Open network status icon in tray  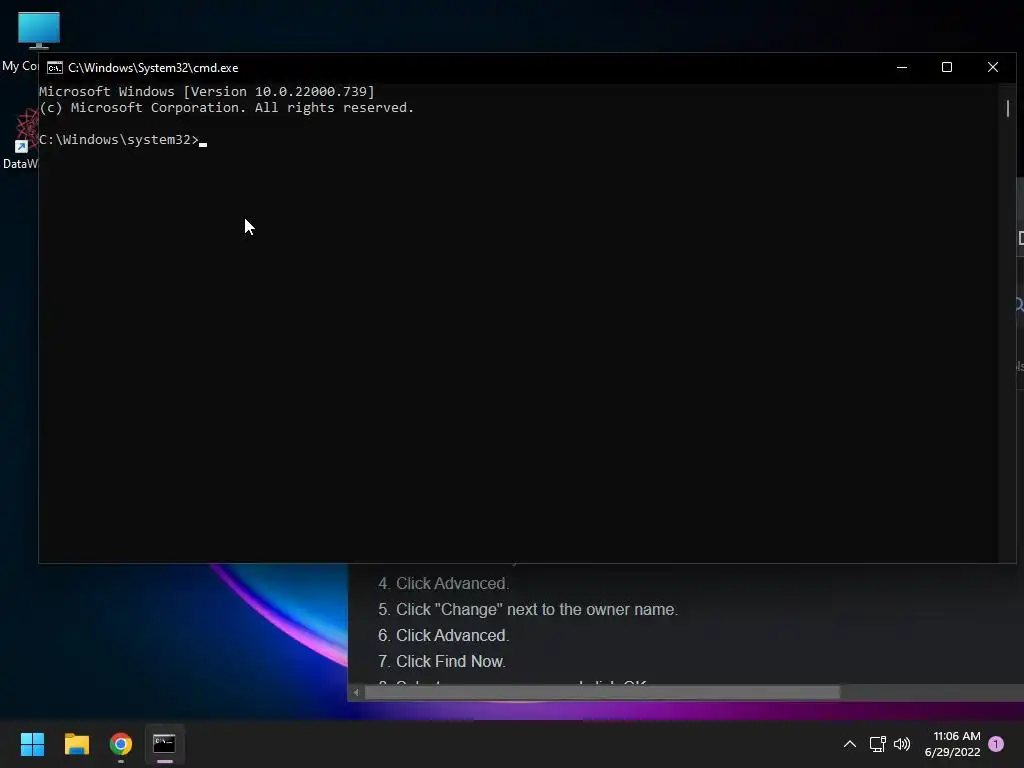877,744
